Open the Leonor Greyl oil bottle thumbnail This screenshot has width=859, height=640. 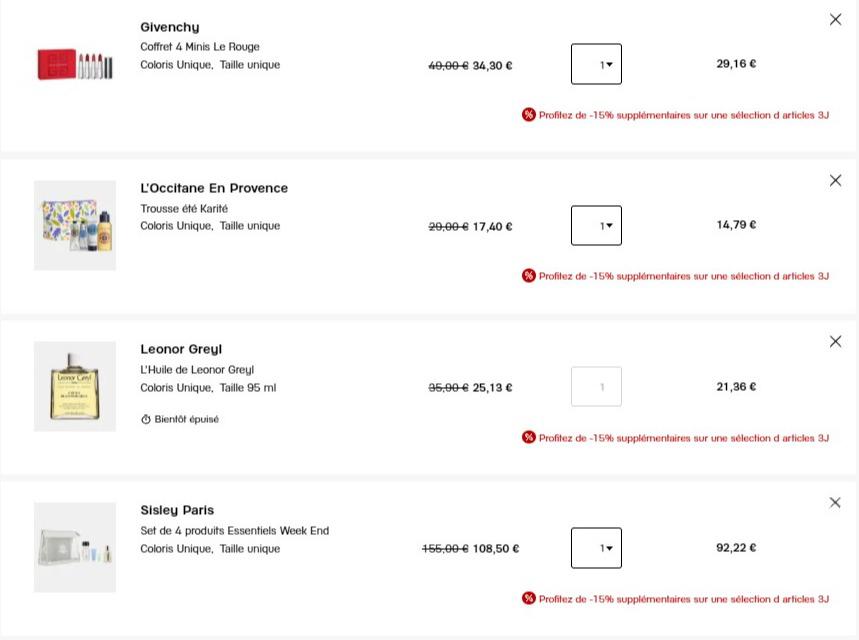pyautogui.click(x=75, y=386)
